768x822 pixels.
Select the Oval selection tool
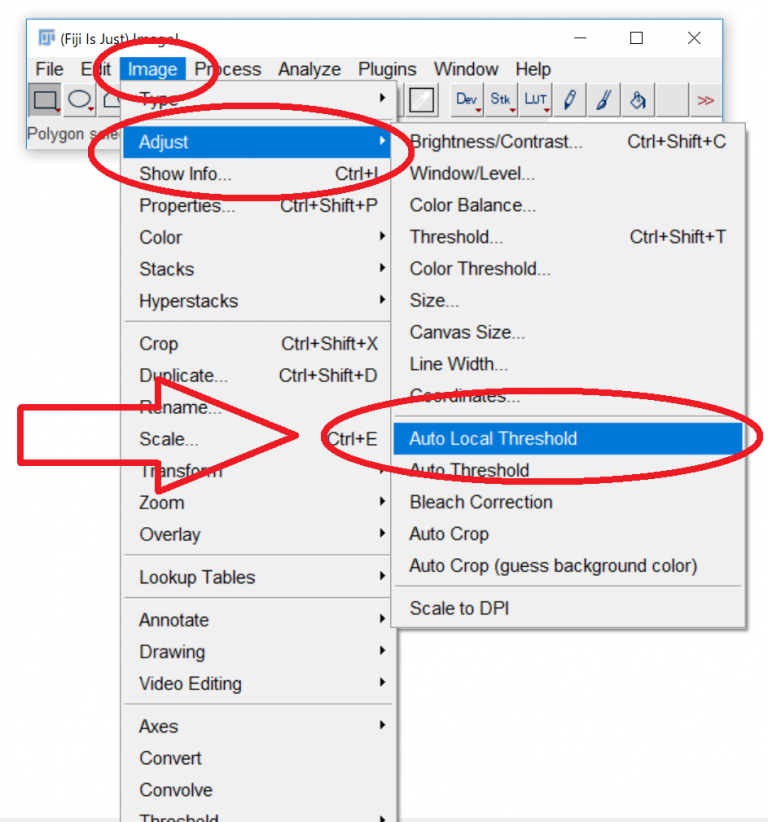pos(80,100)
